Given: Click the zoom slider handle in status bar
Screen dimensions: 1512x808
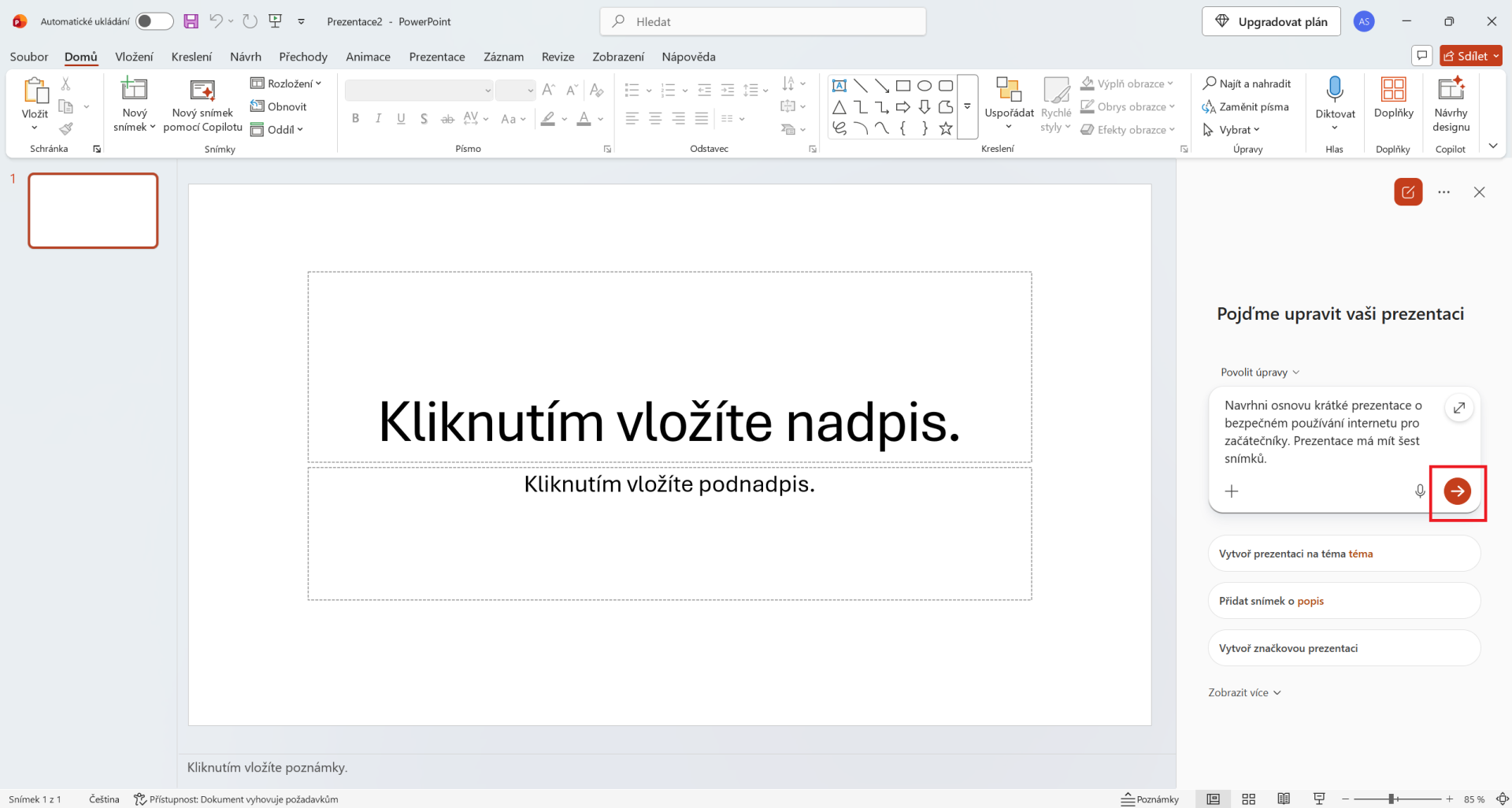Looking at the screenshot, I should tap(1392, 799).
